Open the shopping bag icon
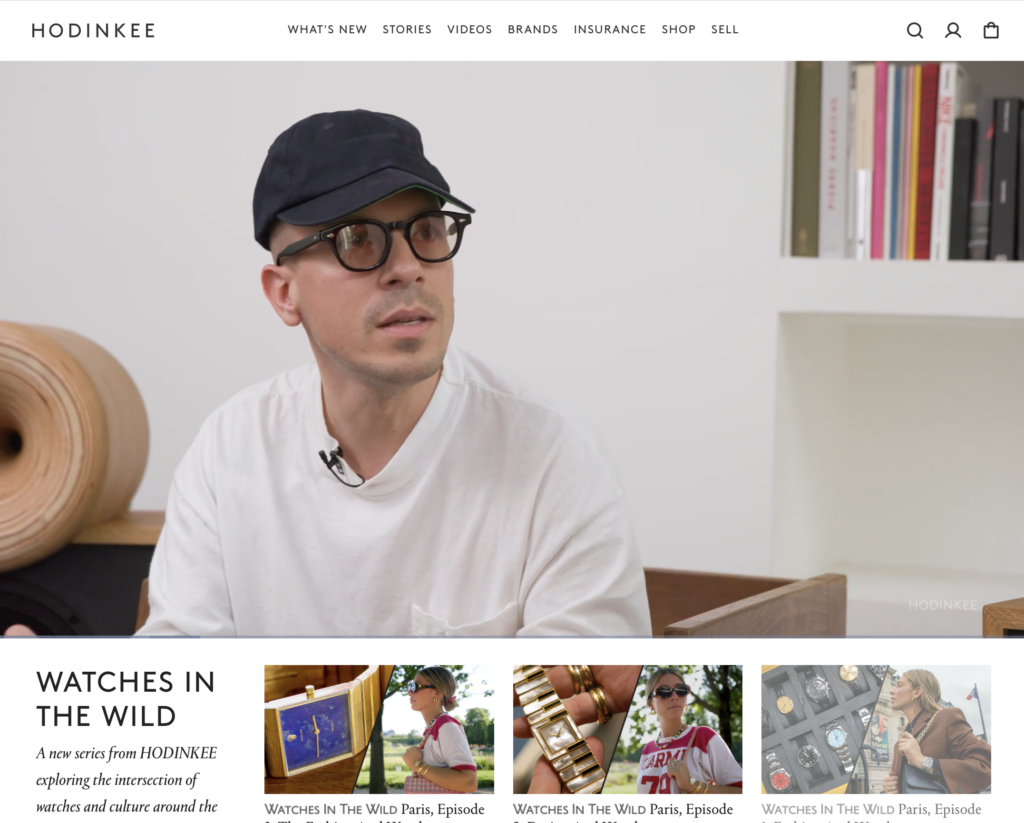1024x823 pixels. 991,31
